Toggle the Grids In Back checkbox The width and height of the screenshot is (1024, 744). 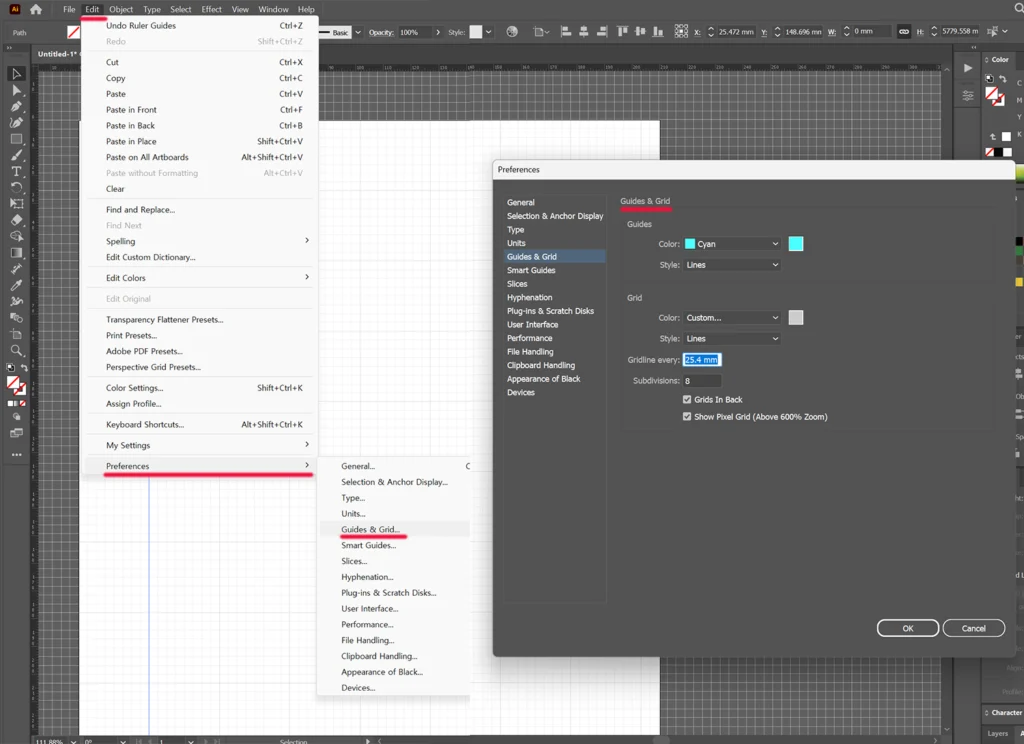click(x=687, y=399)
